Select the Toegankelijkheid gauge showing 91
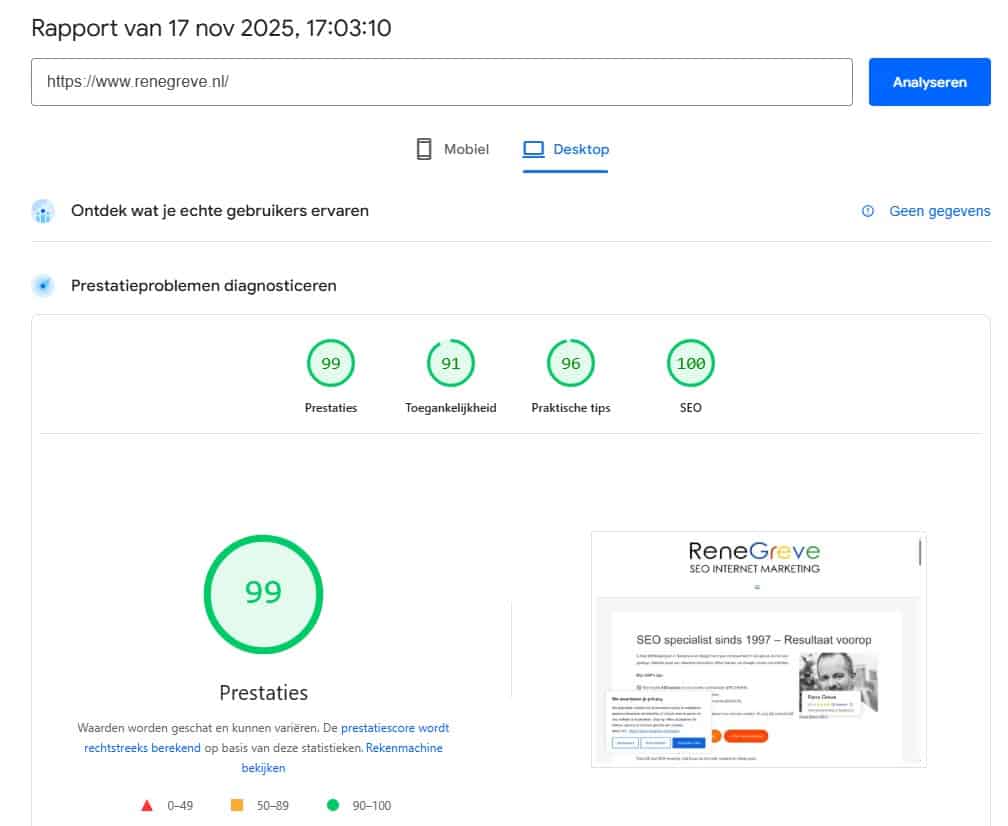The width and height of the screenshot is (1008, 826). click(450, 363)
